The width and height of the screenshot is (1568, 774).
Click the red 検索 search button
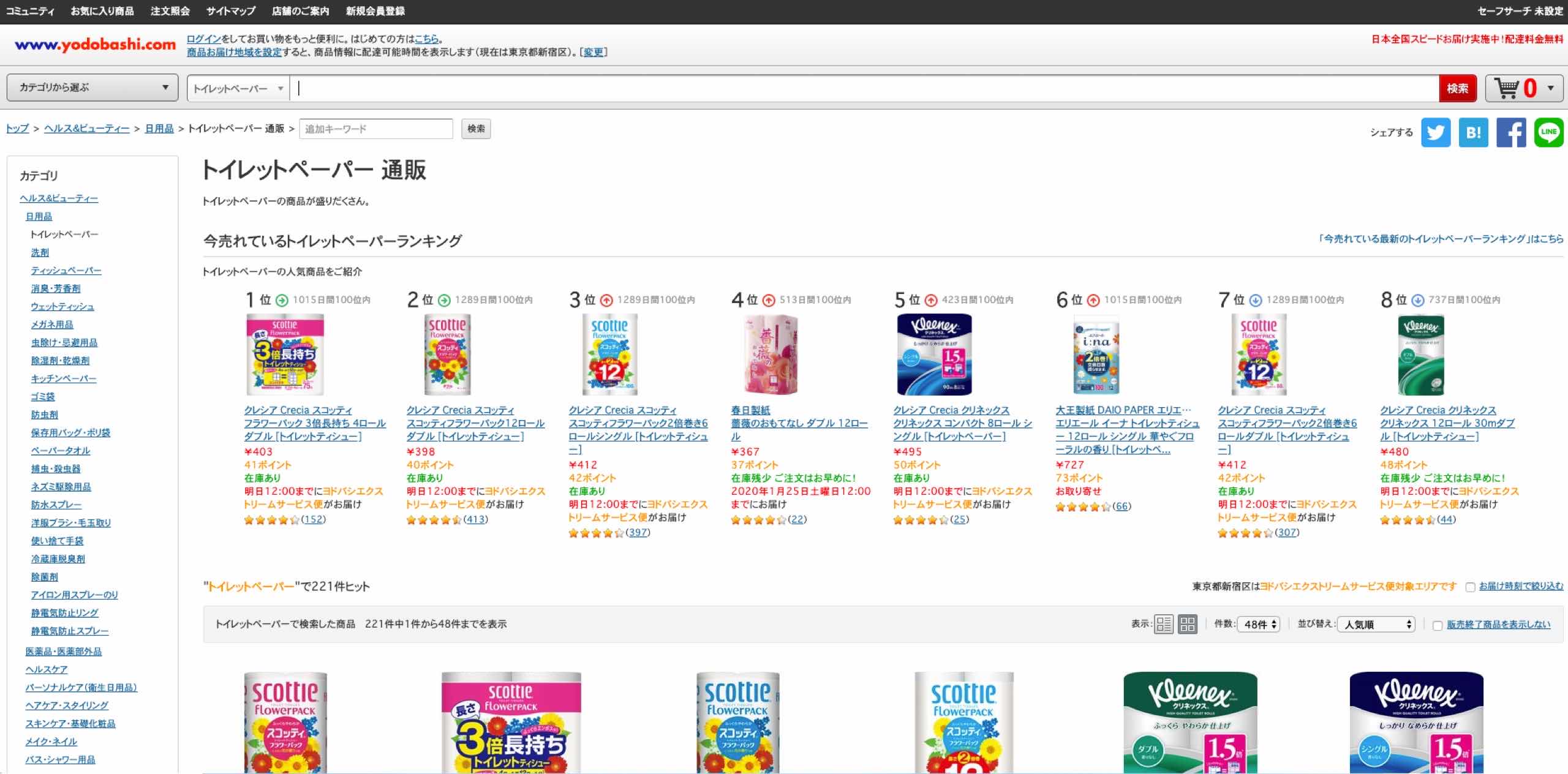[x=1458, y=89]
